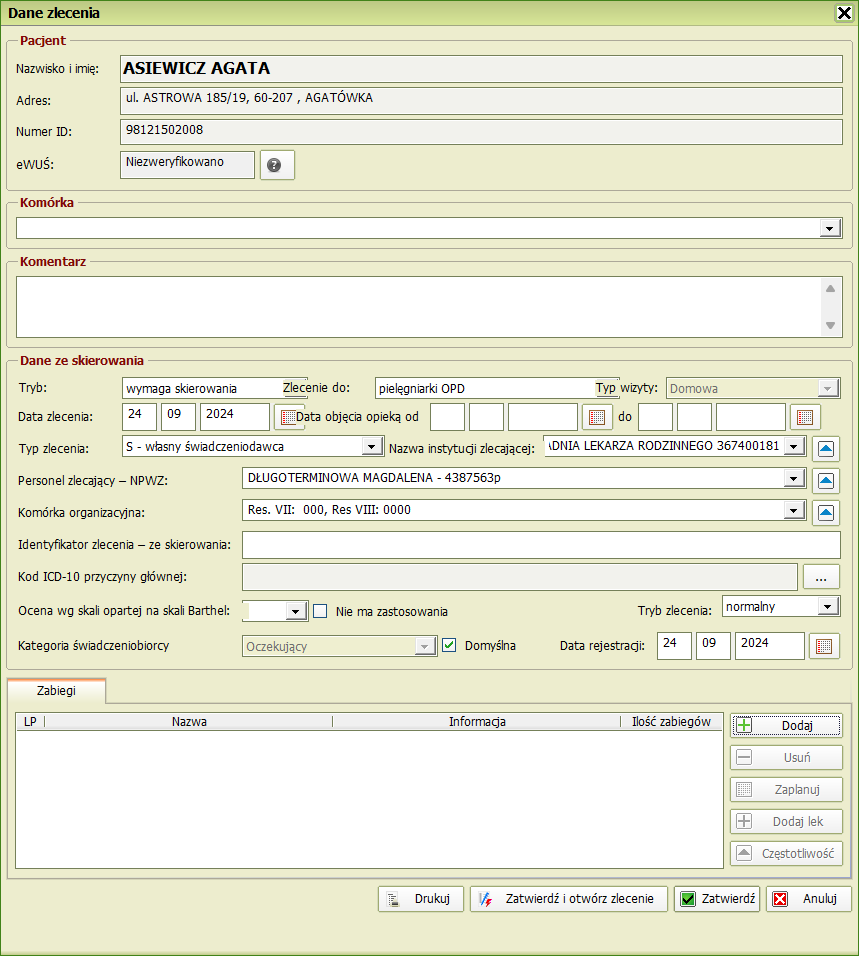Image resolution: width=859 pixels, height=956 pixels.
Task: Expand the Tryb zlecenia dropdown
Action: (x=827, y=607)
